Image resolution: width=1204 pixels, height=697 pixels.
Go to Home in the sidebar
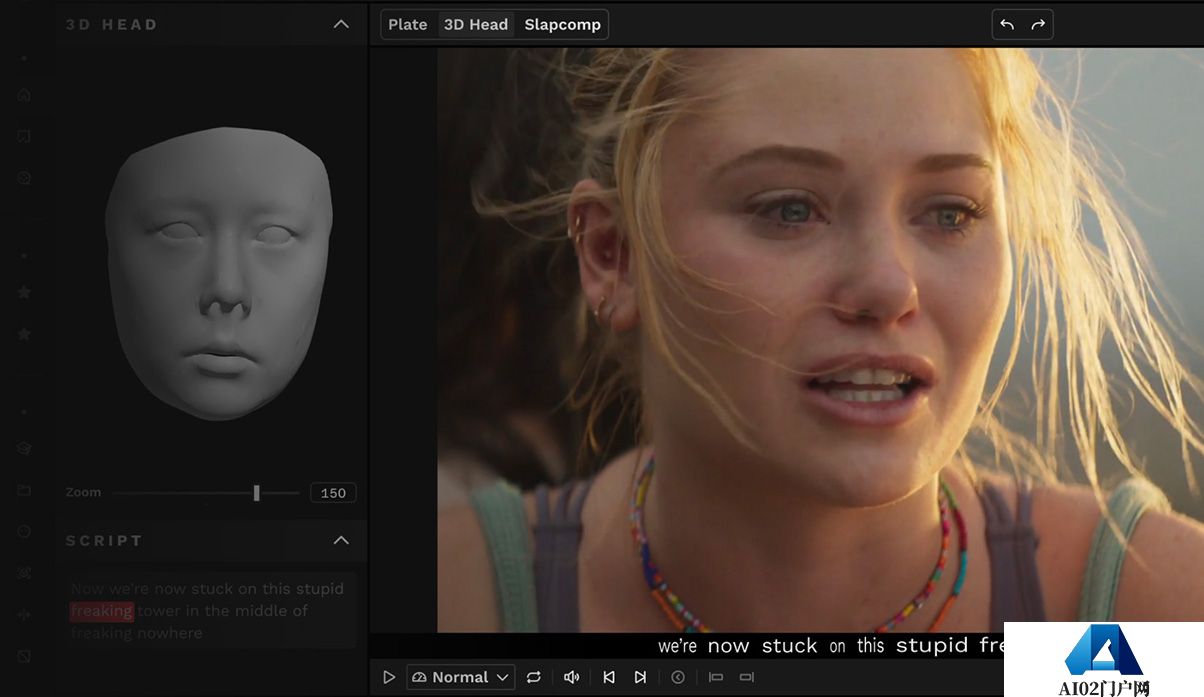[x=24, y=95]
